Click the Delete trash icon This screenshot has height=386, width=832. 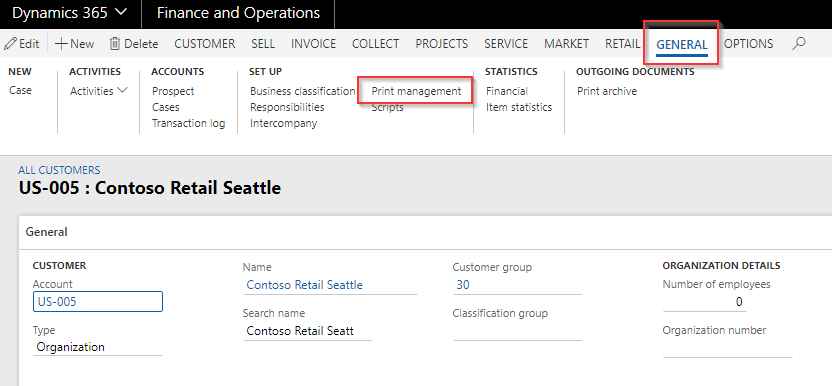[x=115, y=44]
